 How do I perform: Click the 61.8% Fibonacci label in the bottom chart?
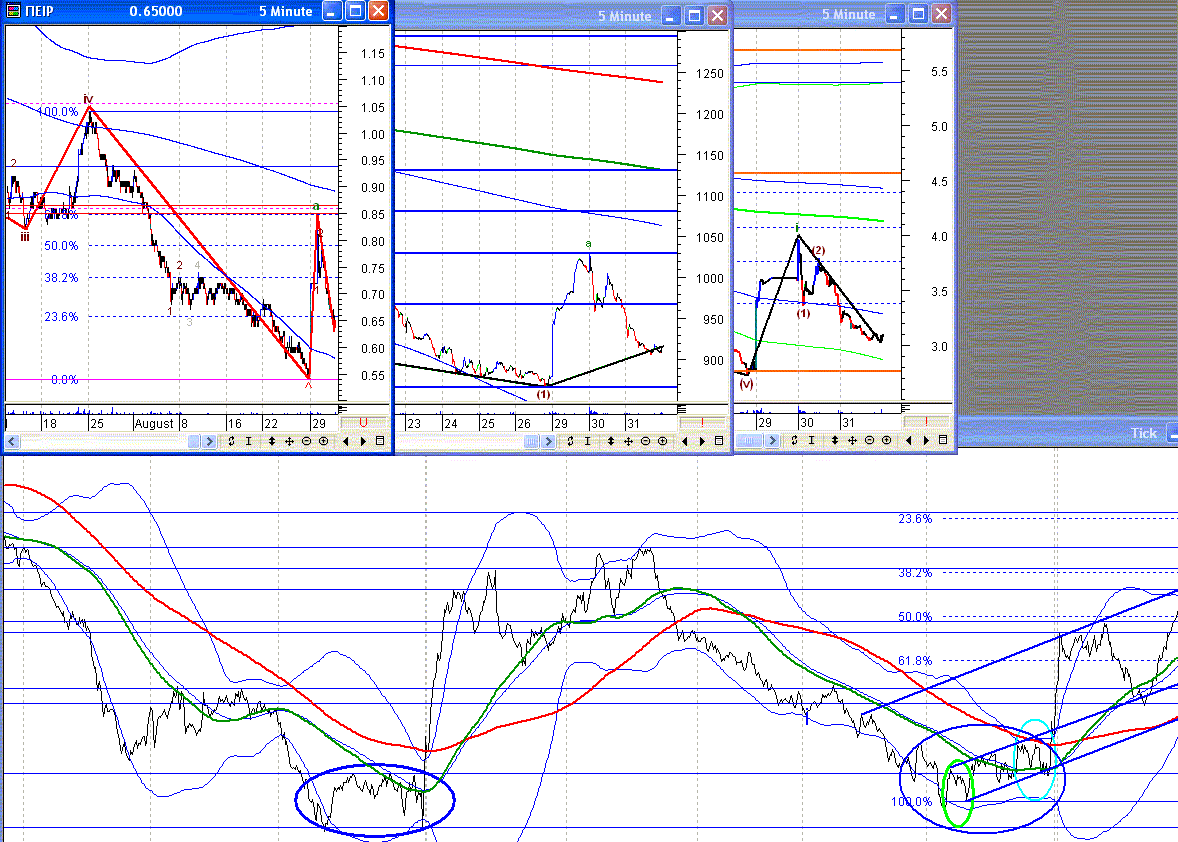click(x=915, y=661)
